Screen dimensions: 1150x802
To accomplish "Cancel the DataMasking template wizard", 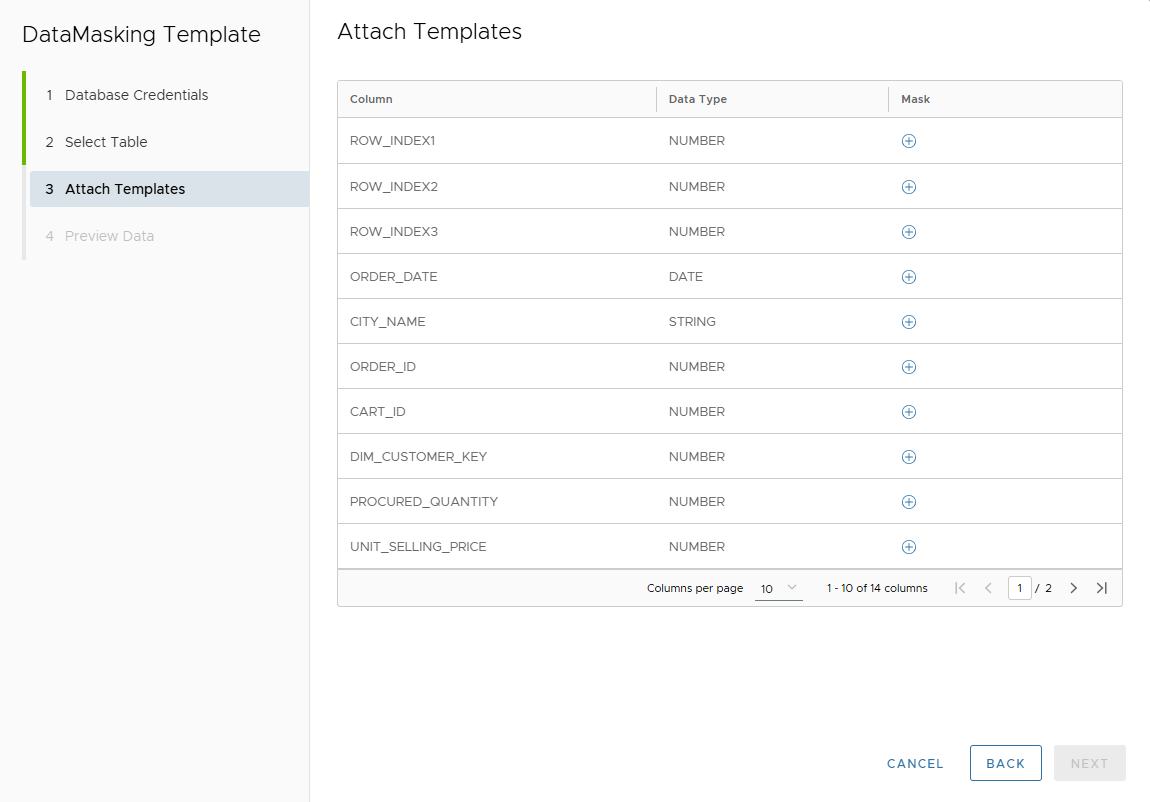I will tap(915, 763).
